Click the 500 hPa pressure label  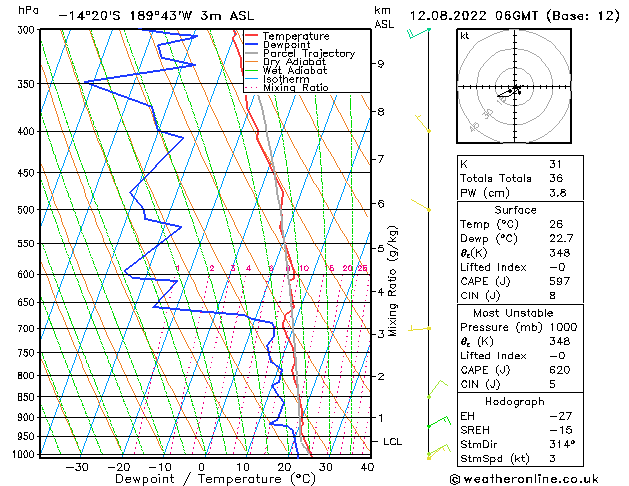(x=28, y=210)
